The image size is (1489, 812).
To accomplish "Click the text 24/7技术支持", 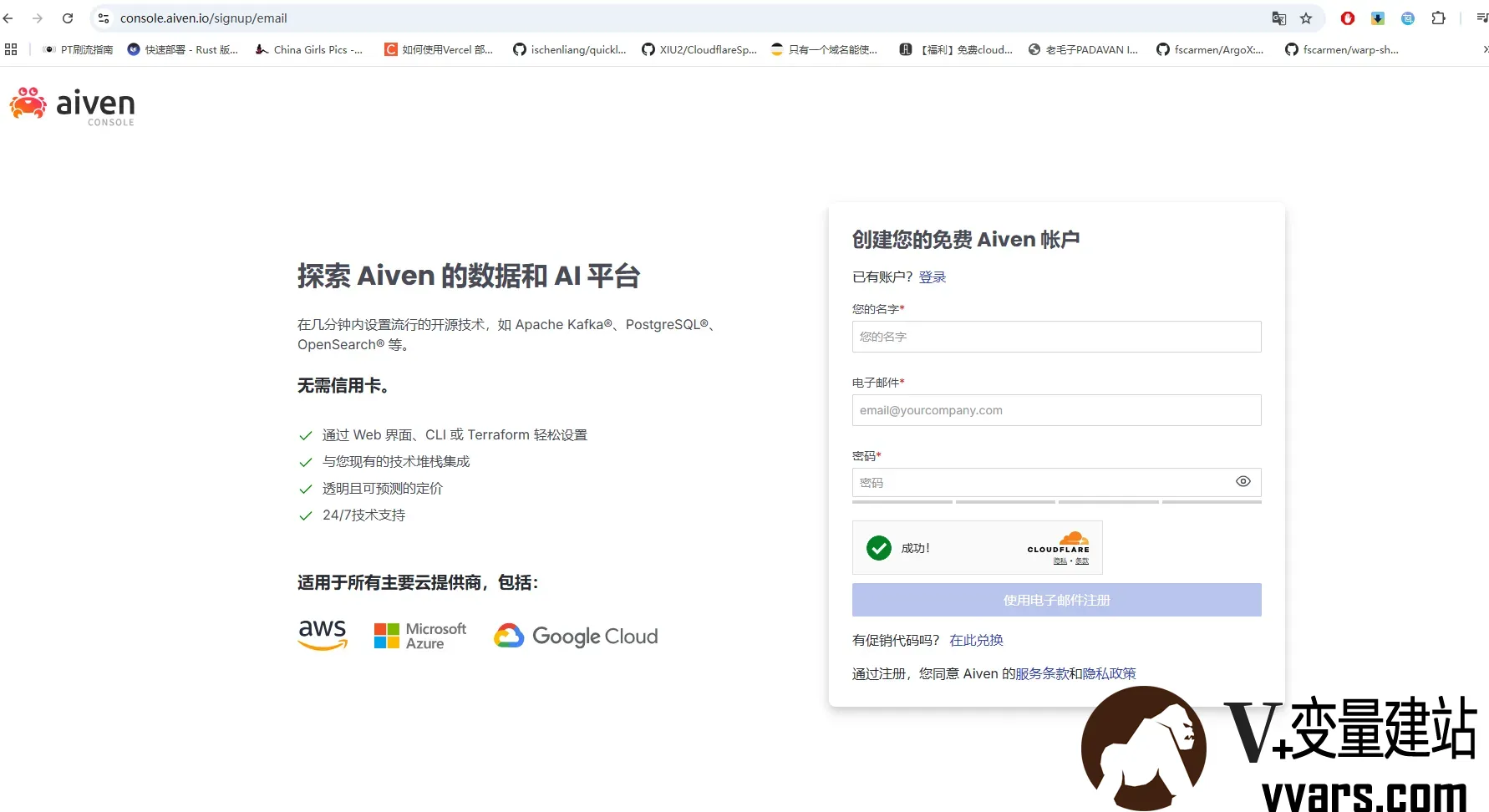I will [x=363, y=515].
